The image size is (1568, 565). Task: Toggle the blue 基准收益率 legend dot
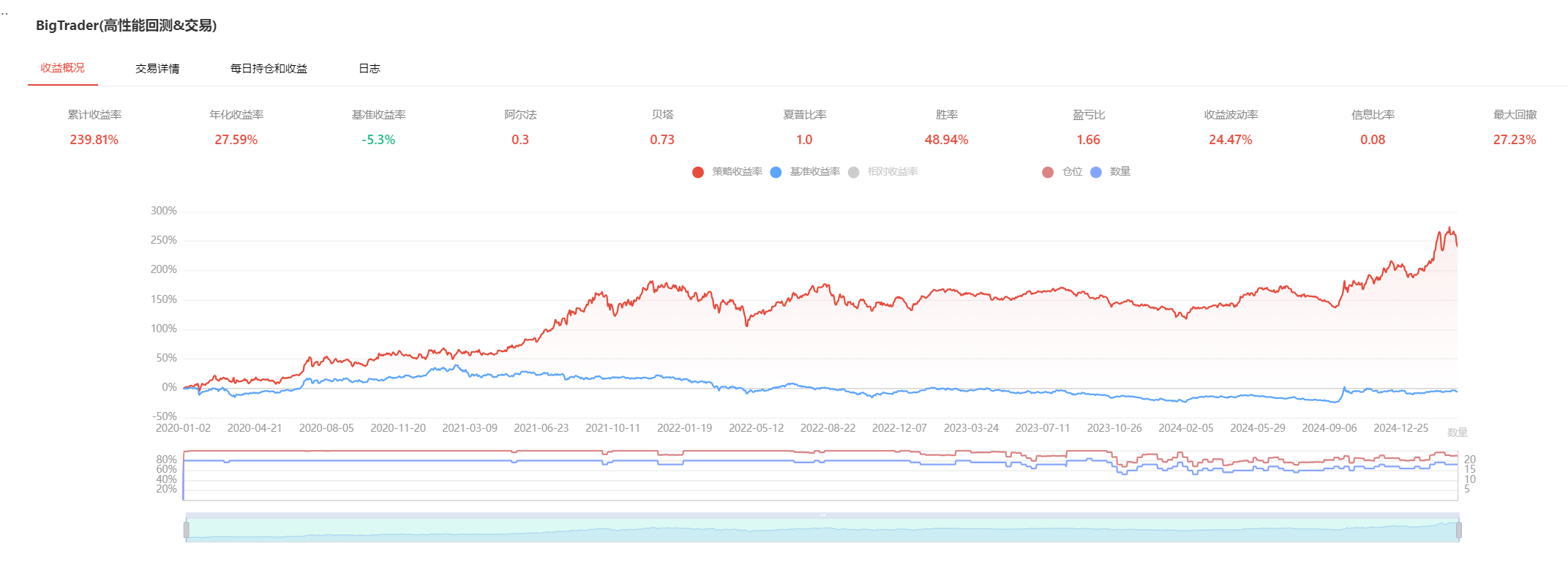click(776, 172)
